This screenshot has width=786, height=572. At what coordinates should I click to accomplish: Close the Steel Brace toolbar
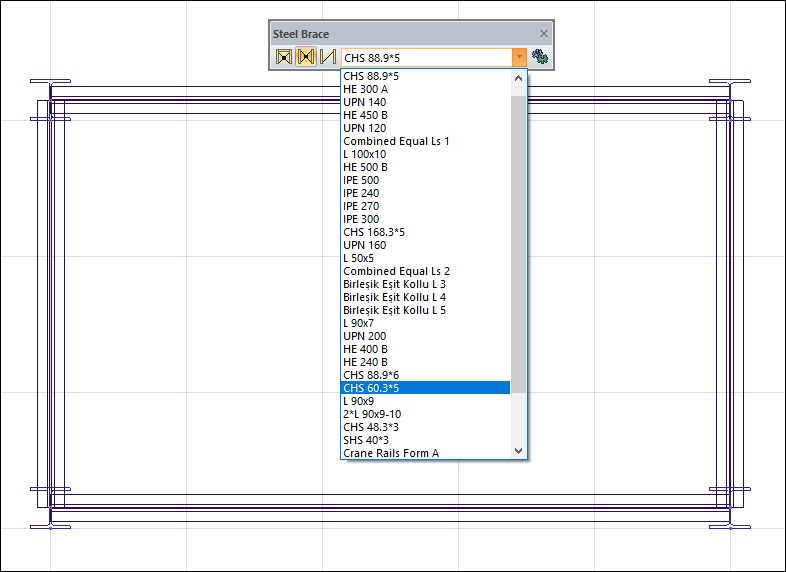click(544, 34)
